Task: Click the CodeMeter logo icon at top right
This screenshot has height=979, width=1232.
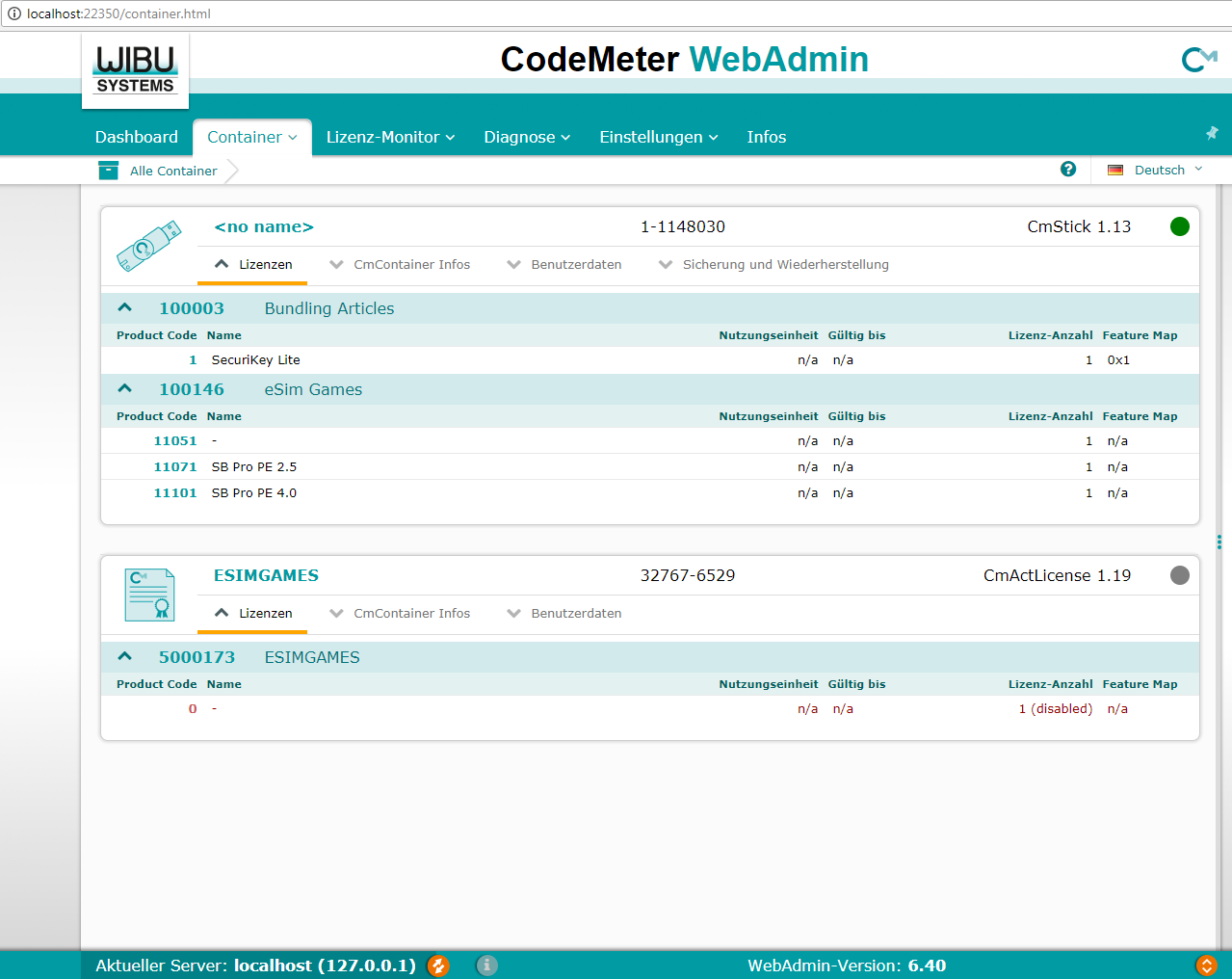Action: (1198, 60)
